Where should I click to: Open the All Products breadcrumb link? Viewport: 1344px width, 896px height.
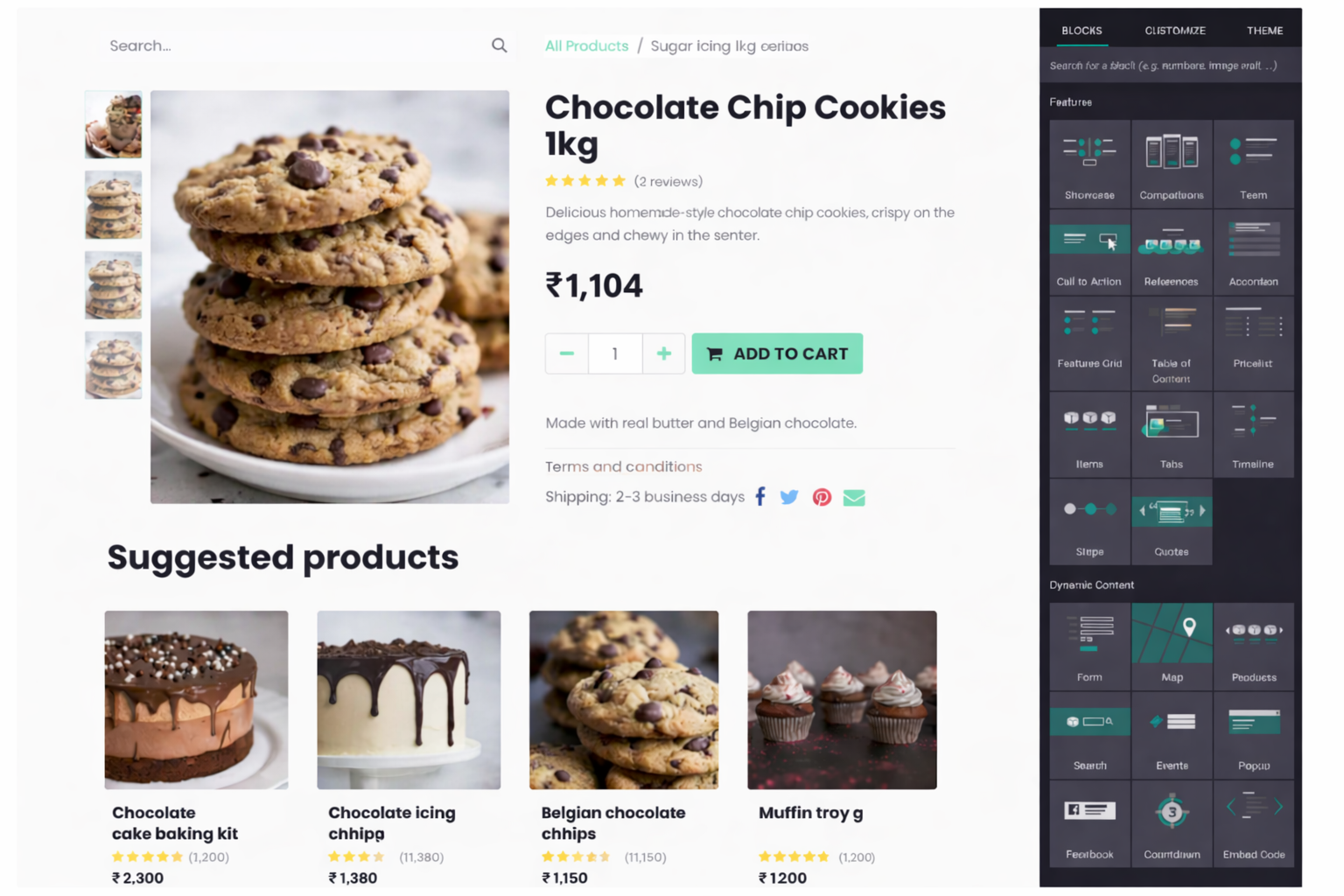click(586, 45)
